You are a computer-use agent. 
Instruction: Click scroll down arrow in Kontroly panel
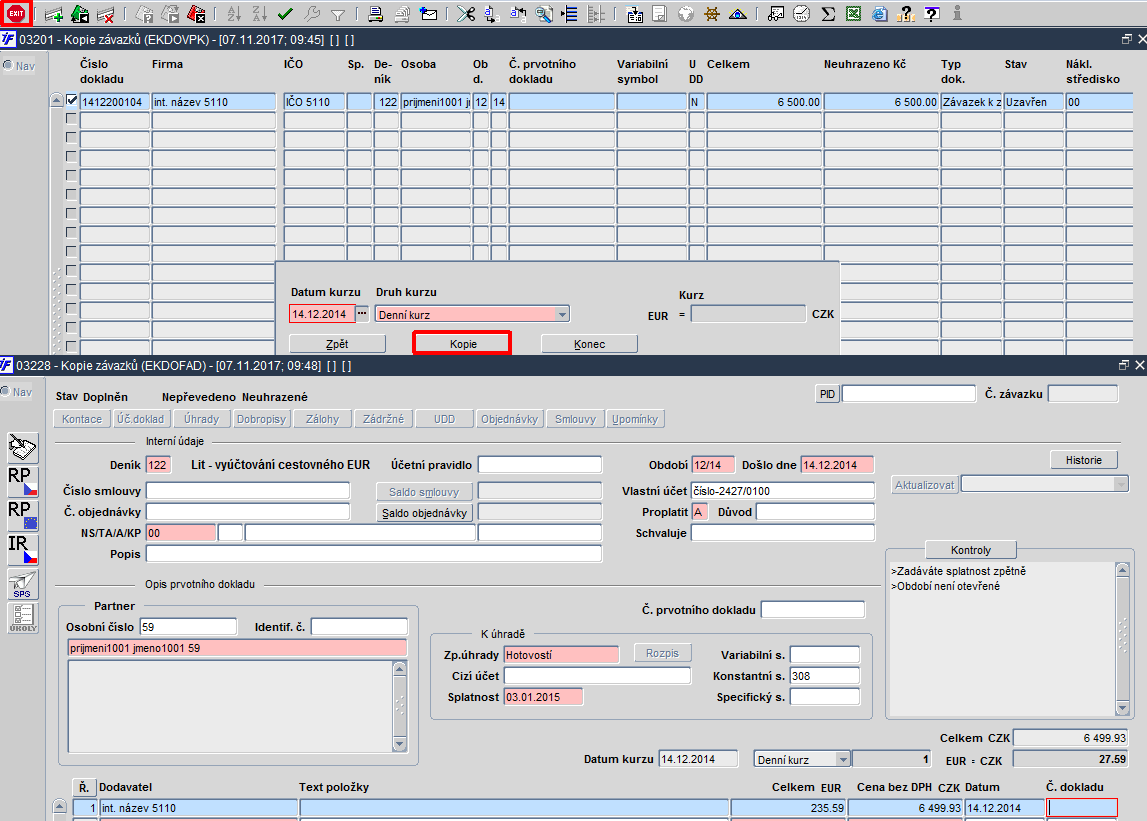[1122, 708]
